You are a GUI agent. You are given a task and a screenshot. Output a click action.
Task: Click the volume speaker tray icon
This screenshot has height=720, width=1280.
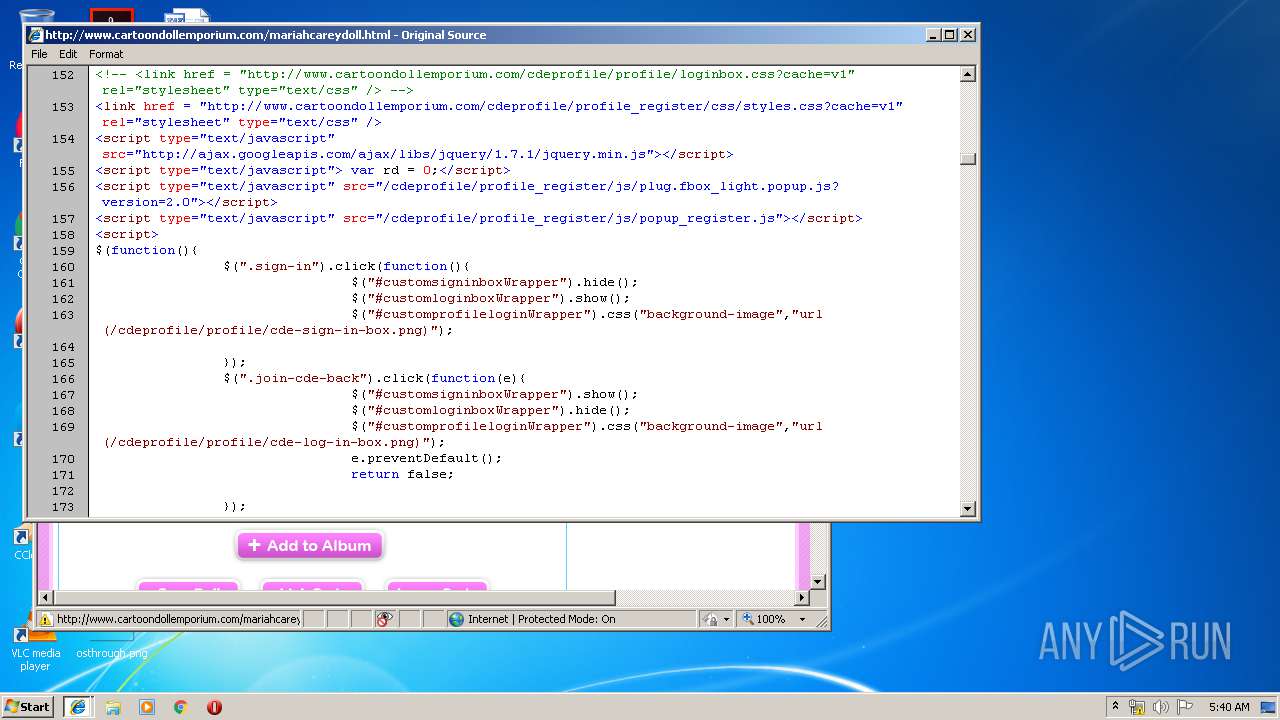point(1161,707)
